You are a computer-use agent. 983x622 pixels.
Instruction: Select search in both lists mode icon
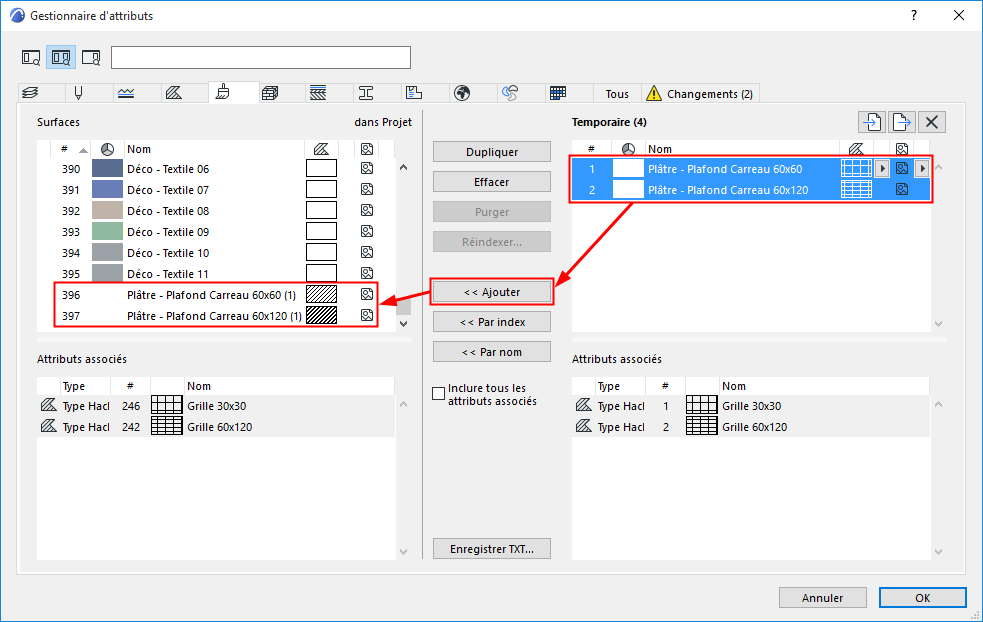[61, 58]
